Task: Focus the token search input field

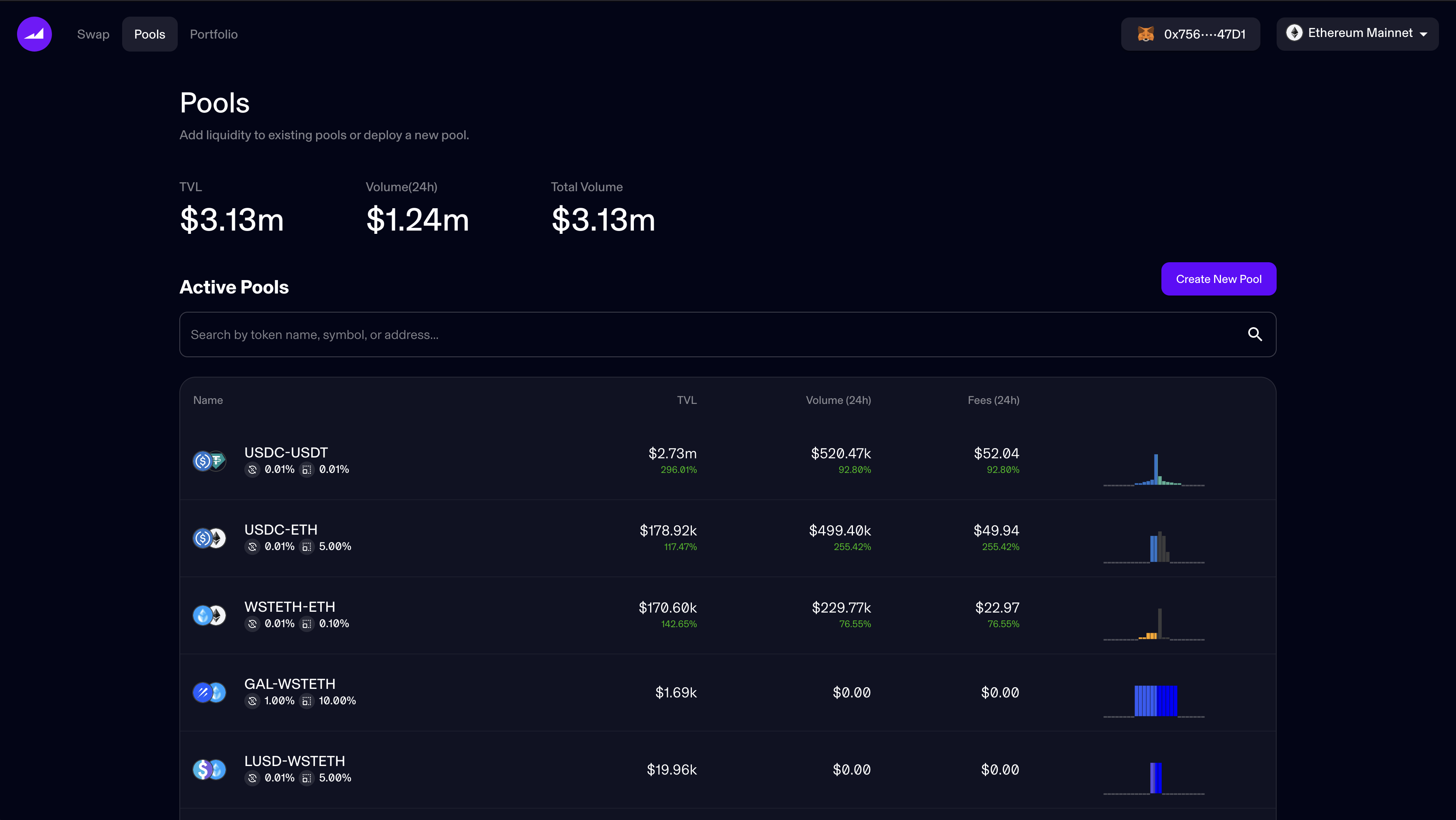Action: pyautogui.click(x=712, y=334)
